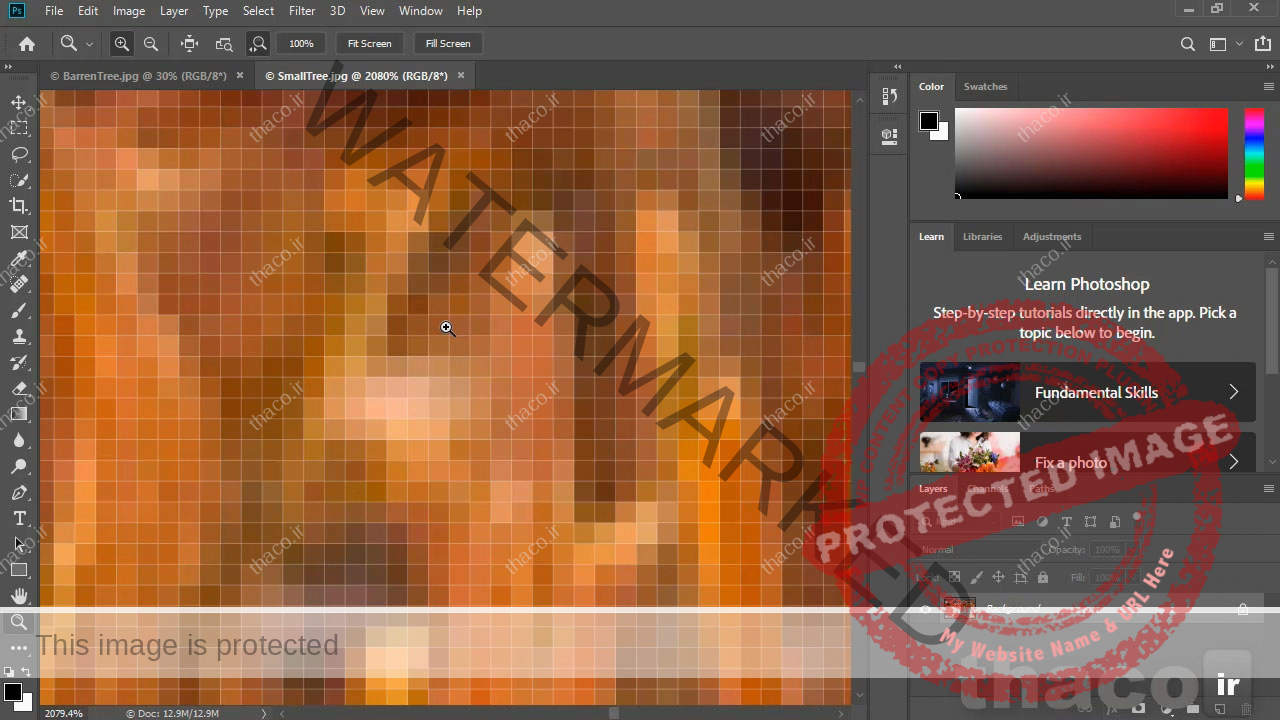The width and height of the screenshot is (1280, 720).
Task: Open the Select menu
Action: (x=258, y=11)
